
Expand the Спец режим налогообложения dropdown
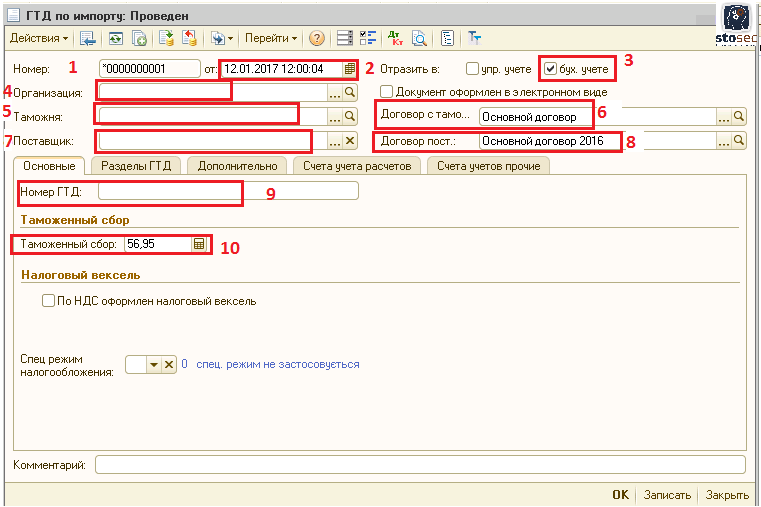coord(154,364)
